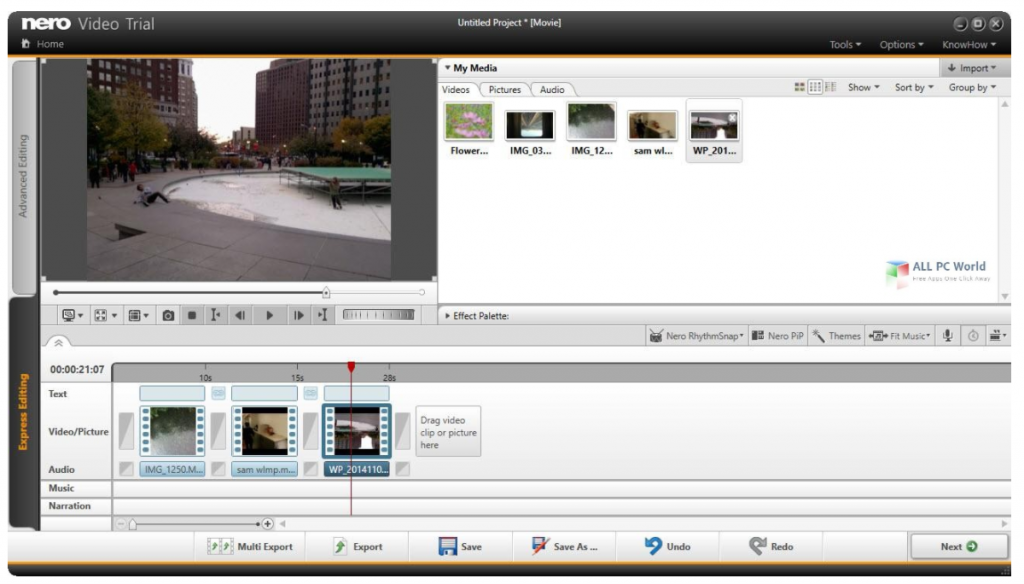Open the Fit Music options
1024x584 pixels.
coord(899,336)
